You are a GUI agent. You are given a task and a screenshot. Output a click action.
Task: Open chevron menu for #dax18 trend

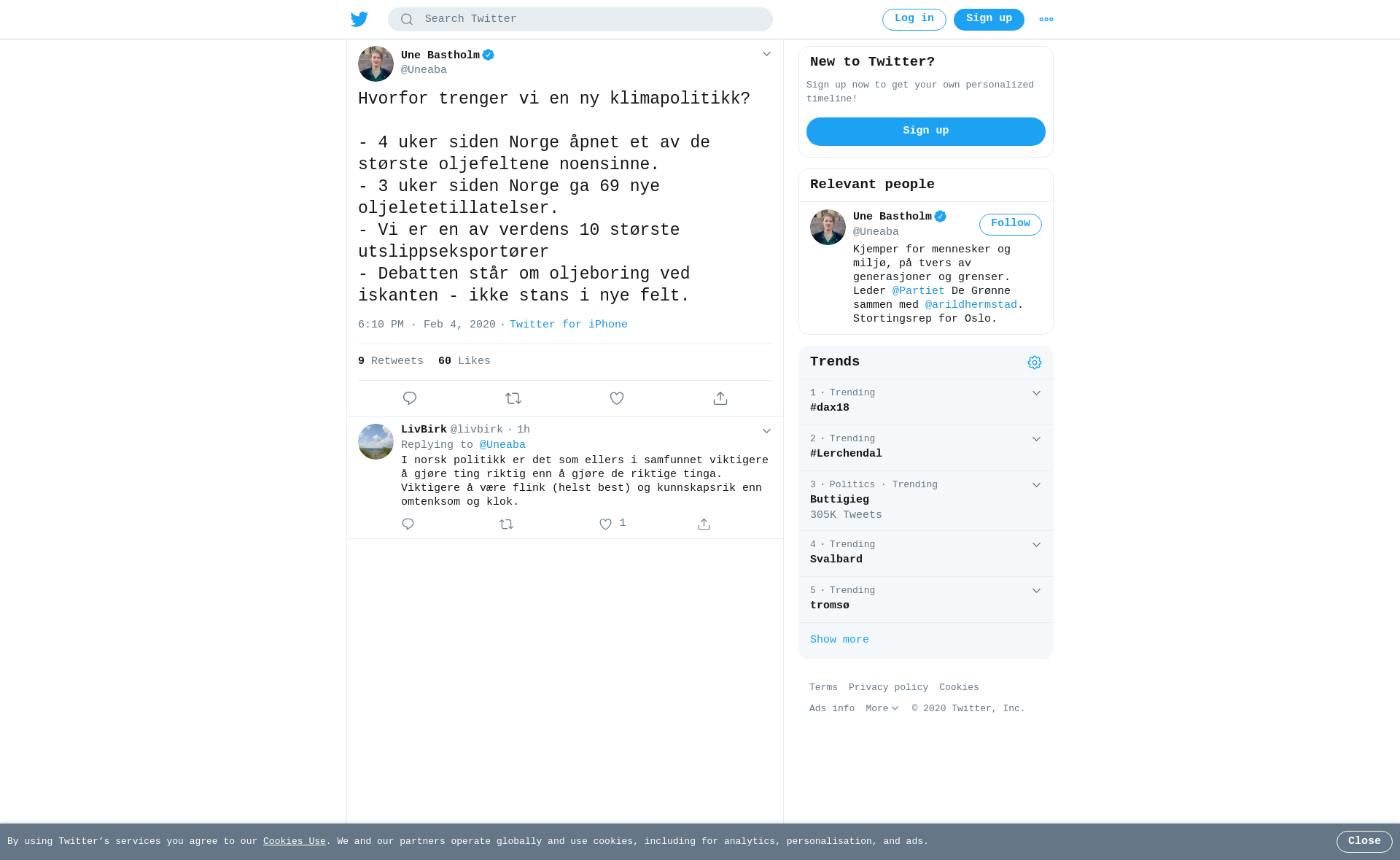pos(1036,393)
